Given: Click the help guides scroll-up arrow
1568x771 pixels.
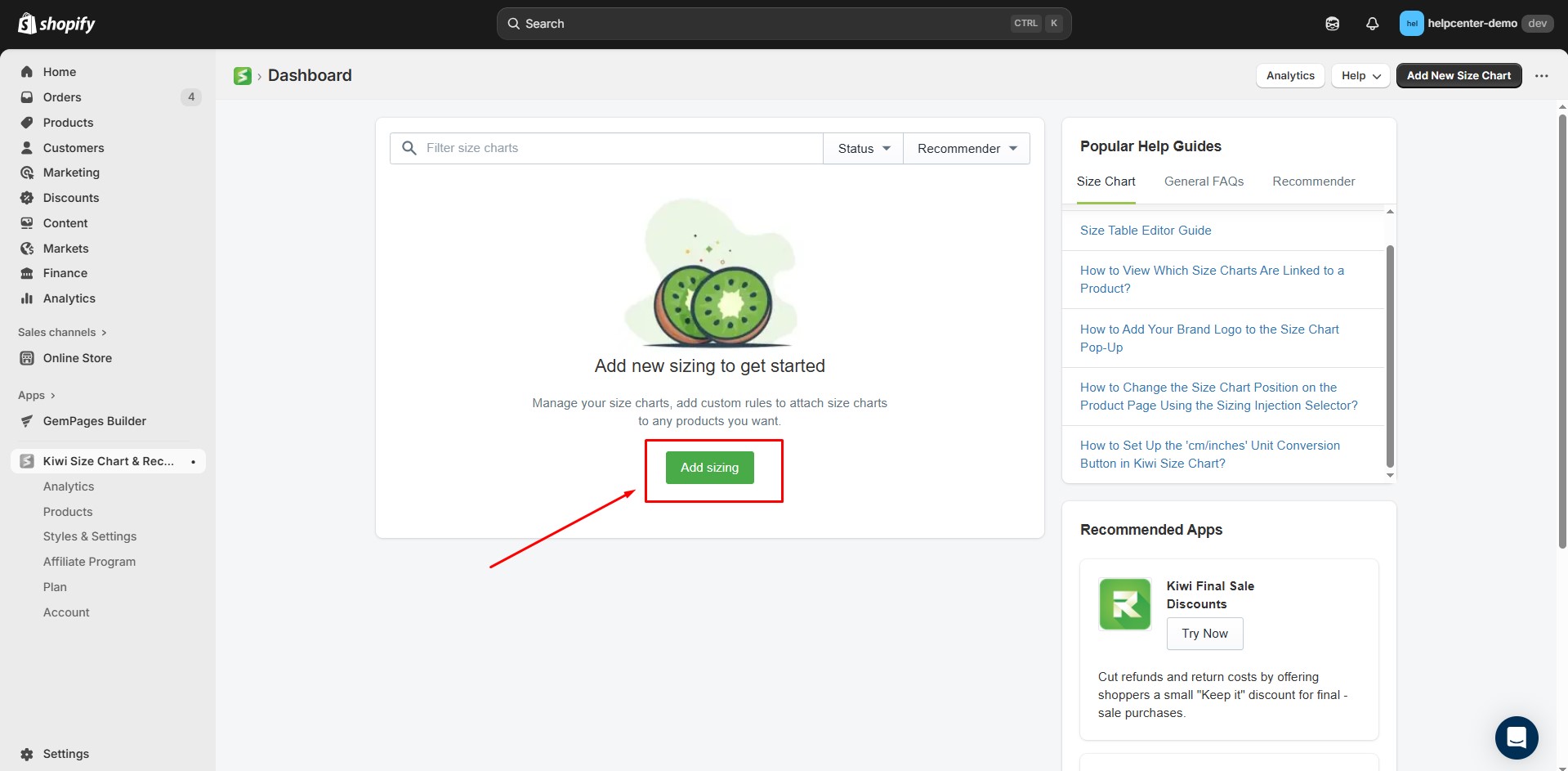Looking at the screenshot, I should (x=1390, y=213).
